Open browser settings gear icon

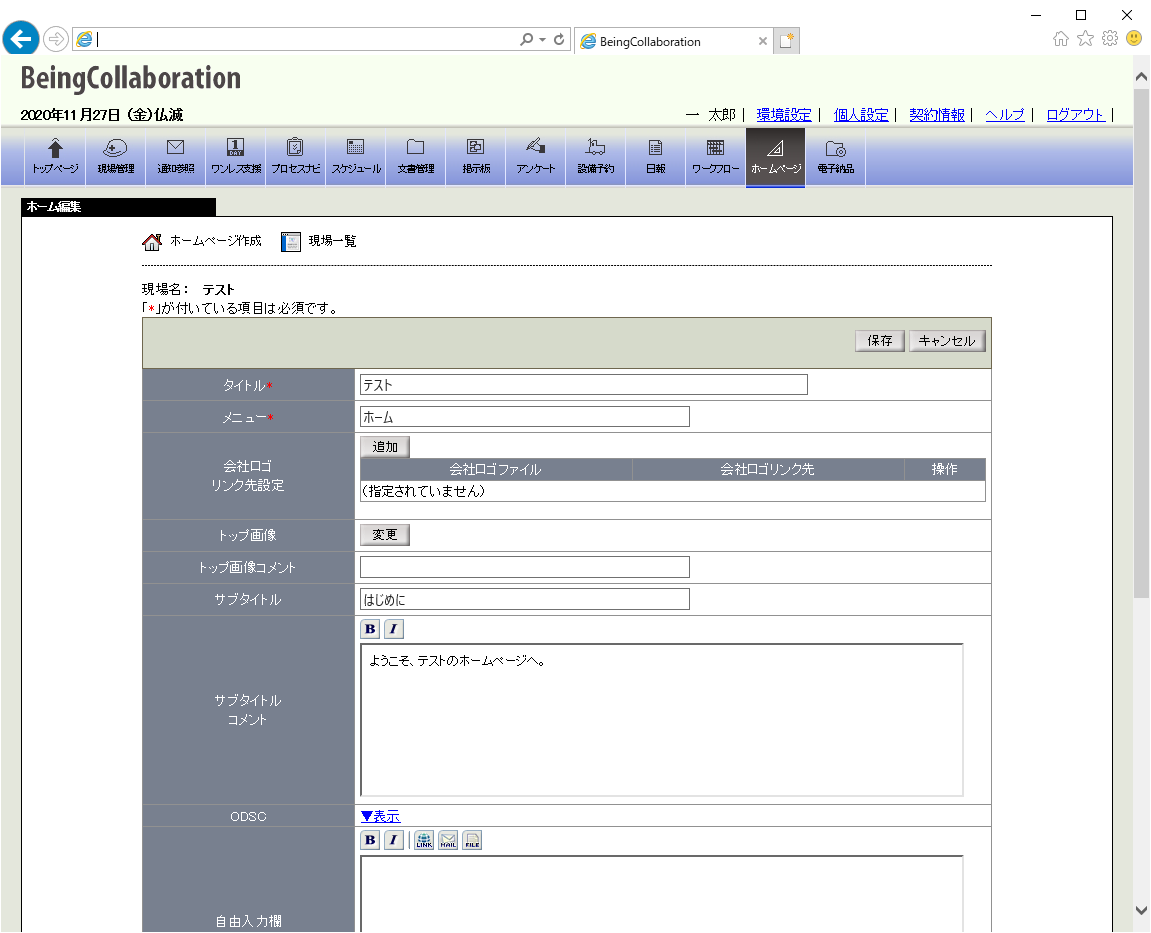(1110, 38)
